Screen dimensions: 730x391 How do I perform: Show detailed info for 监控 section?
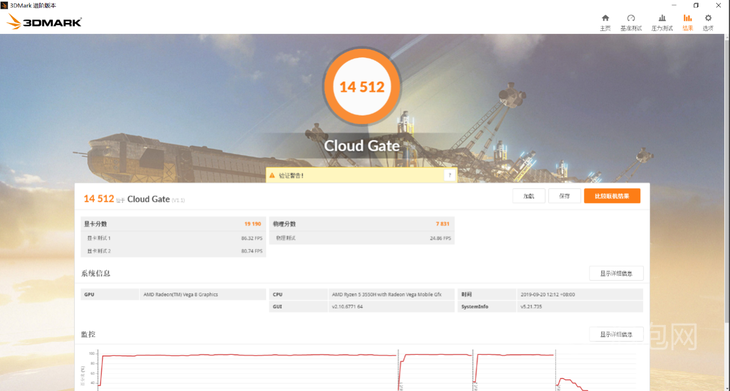[x=616, y=334]
